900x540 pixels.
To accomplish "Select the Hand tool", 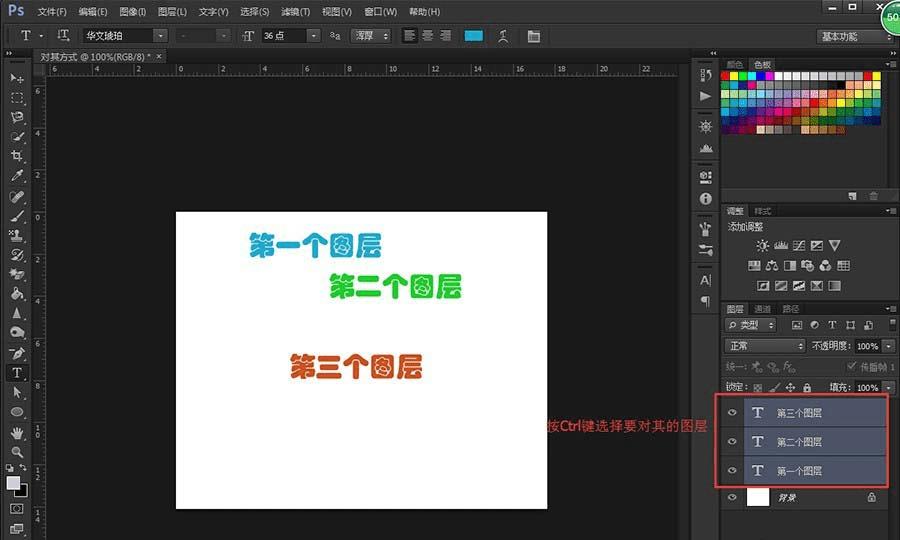I will (x=17, y=432).
